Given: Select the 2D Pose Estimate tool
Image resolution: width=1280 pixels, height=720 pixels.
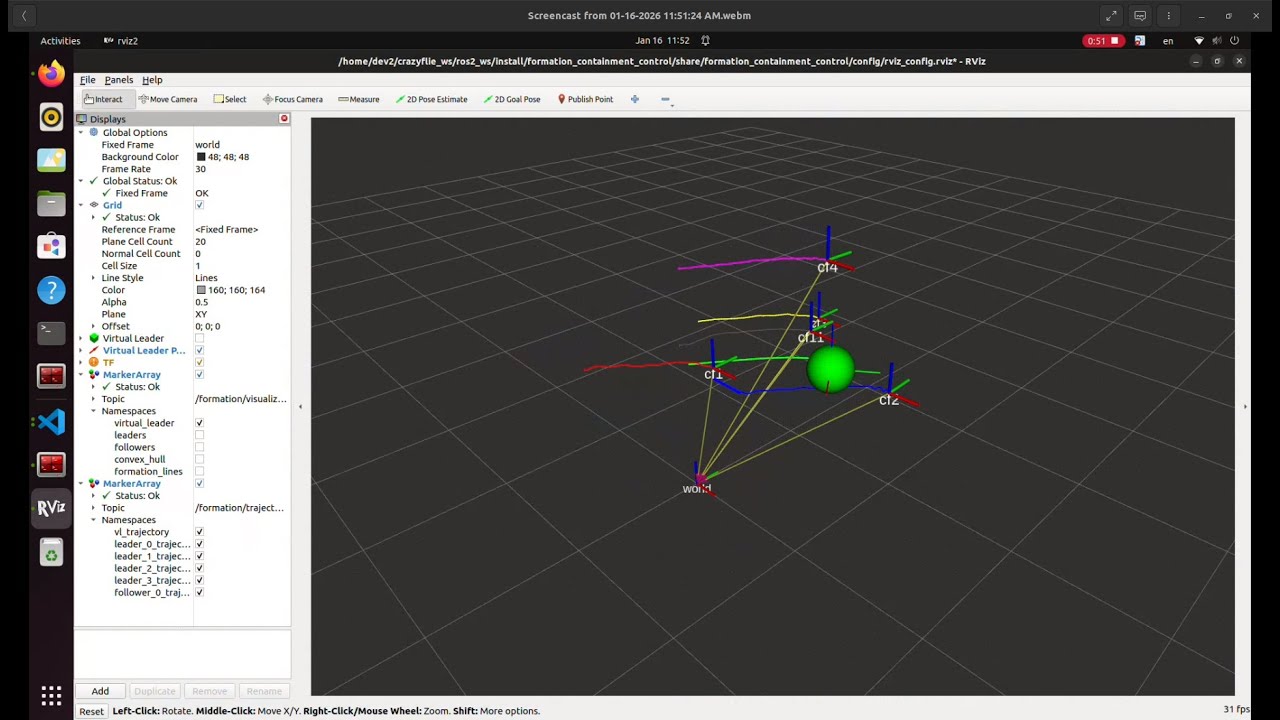Looking at the screenshot, I should tap(431, 99).
